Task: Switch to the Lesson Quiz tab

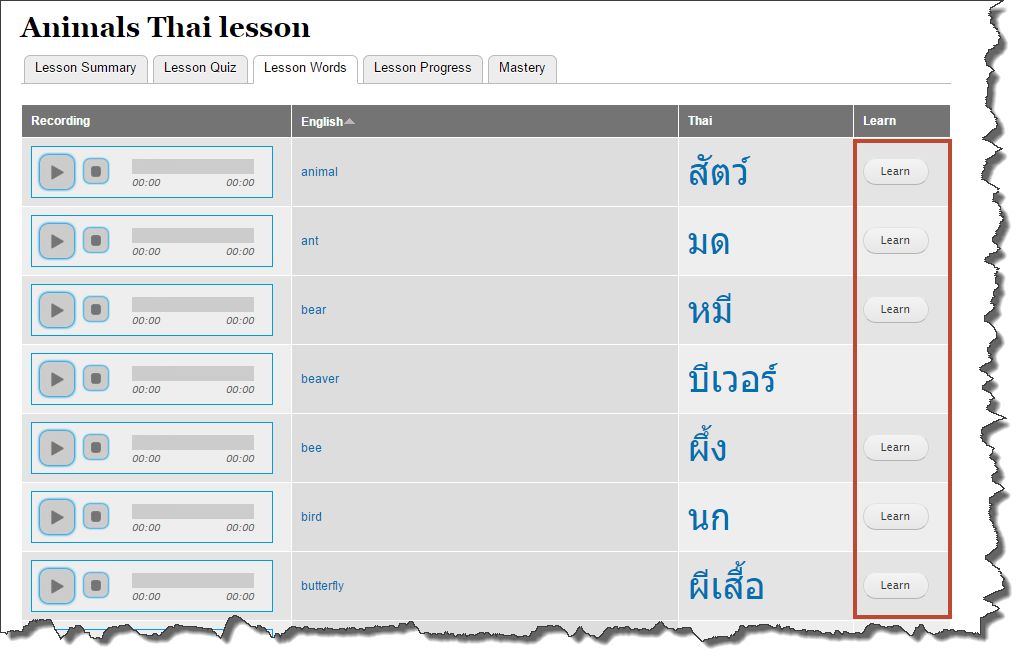Action: point(200,68)
